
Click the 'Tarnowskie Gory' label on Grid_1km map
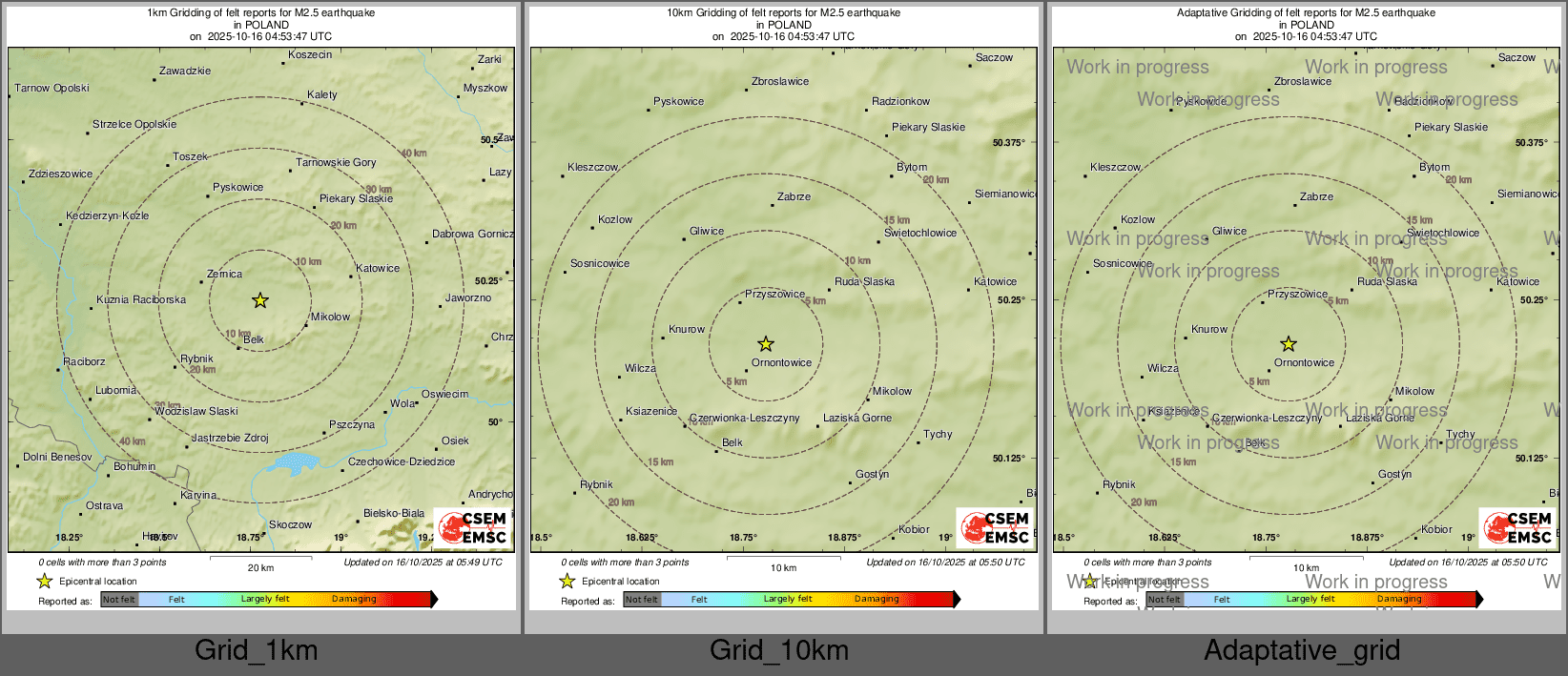(336, 163)
